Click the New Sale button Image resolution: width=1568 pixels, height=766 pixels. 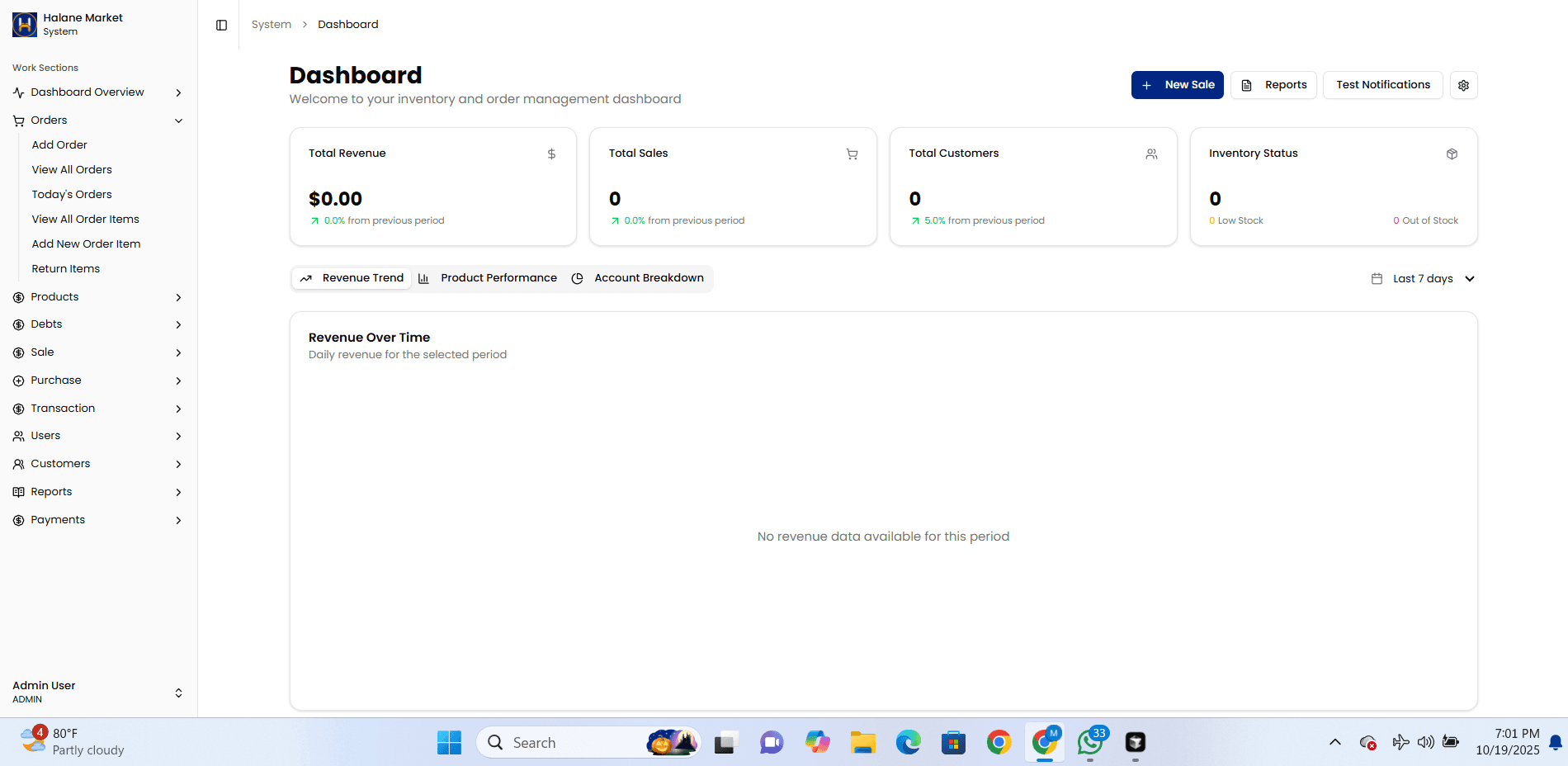coord(1178,85)
